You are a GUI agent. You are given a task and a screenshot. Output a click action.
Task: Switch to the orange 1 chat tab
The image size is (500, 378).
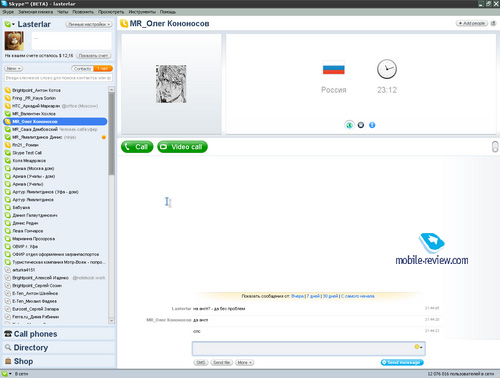pyautogui.click(x=103, y=68)
